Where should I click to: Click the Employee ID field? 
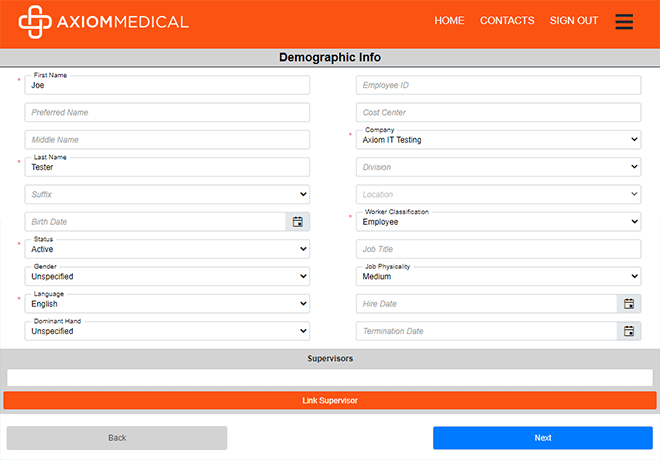[x=498, y=85]
